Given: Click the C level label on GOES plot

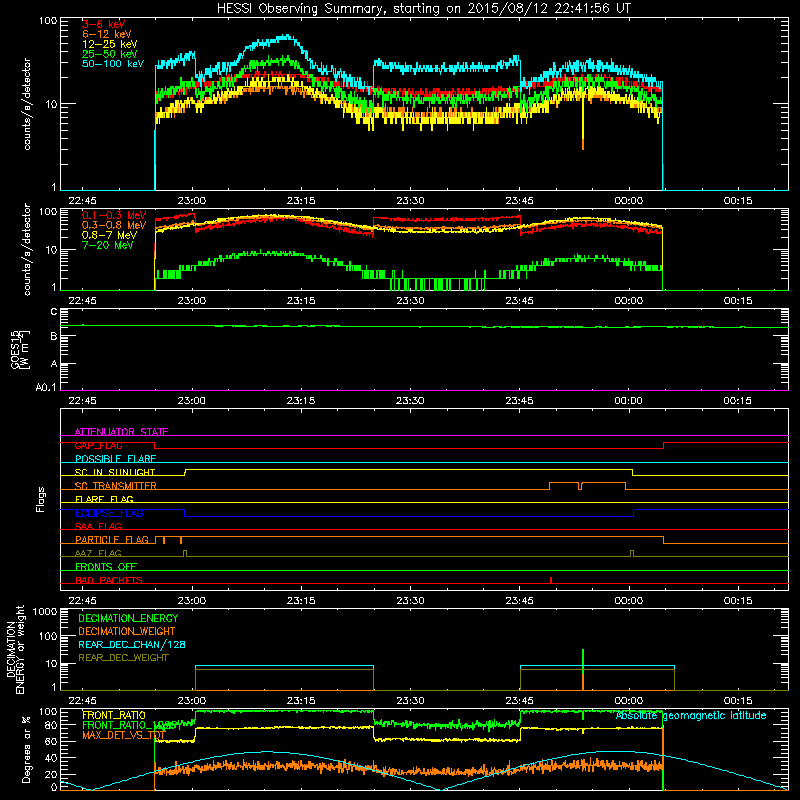Looking at the screenshot, I should tap(54, 312).
